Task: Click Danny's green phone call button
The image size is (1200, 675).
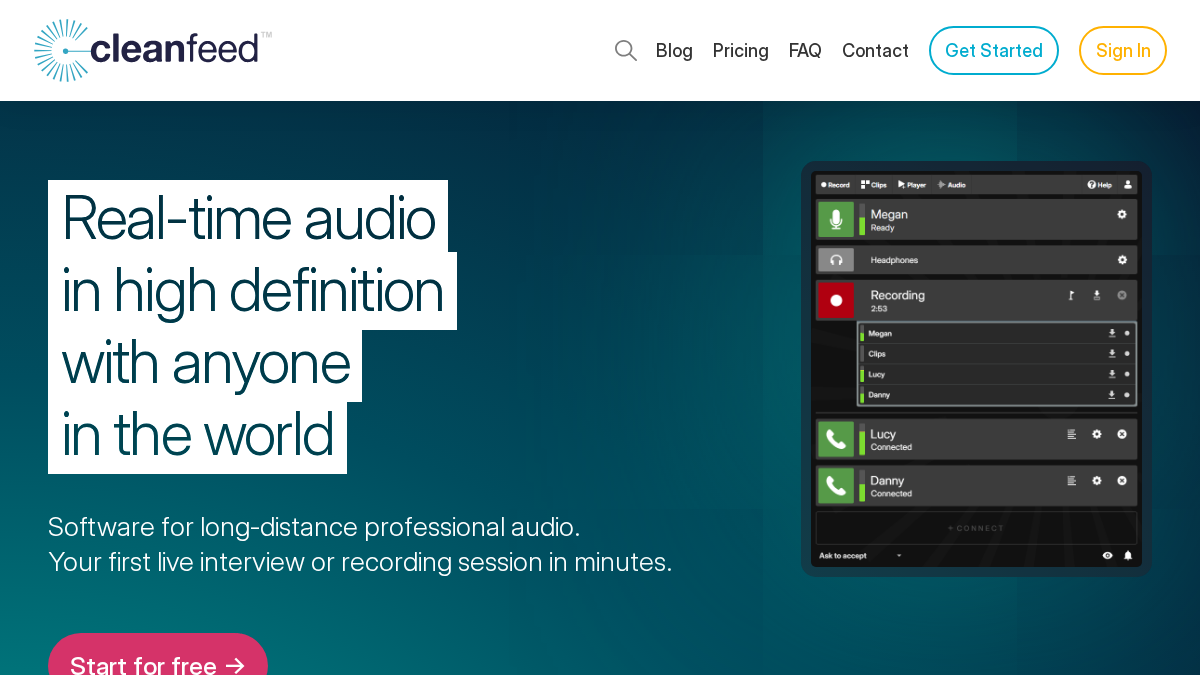Action: tap(836, 486)
